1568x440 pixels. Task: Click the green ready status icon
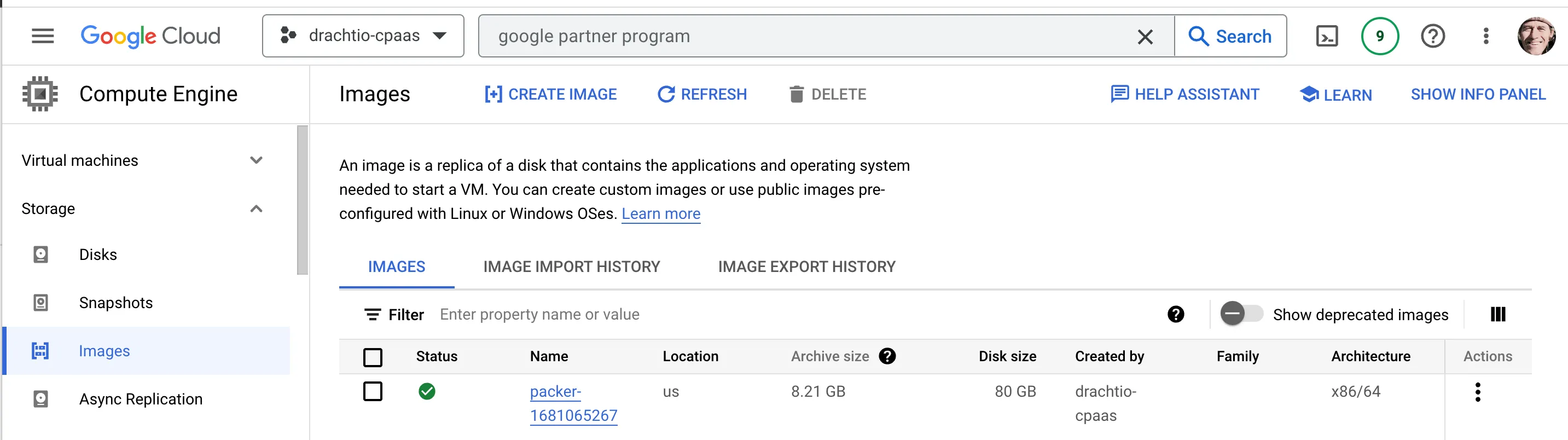click(427, 391)
